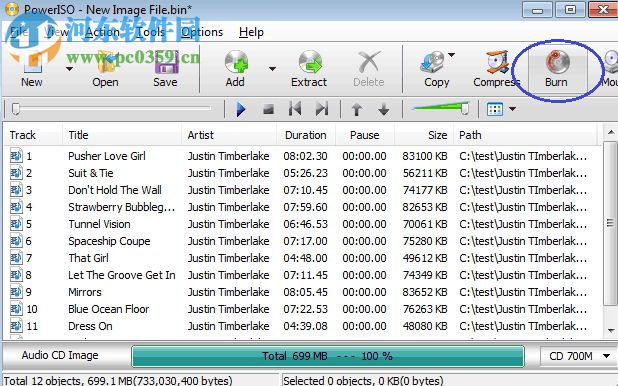This screenshot has height=386, width=618.
Task: Select the Mirrors title
Action: (85, 292)
